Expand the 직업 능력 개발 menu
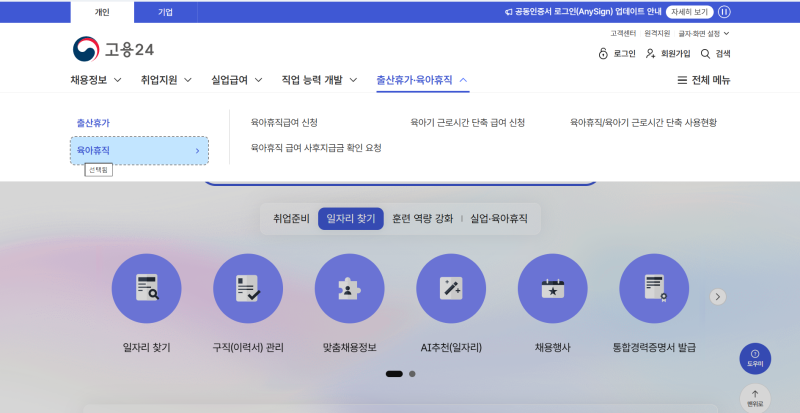The image size is (800, 413). coord(319,80)
